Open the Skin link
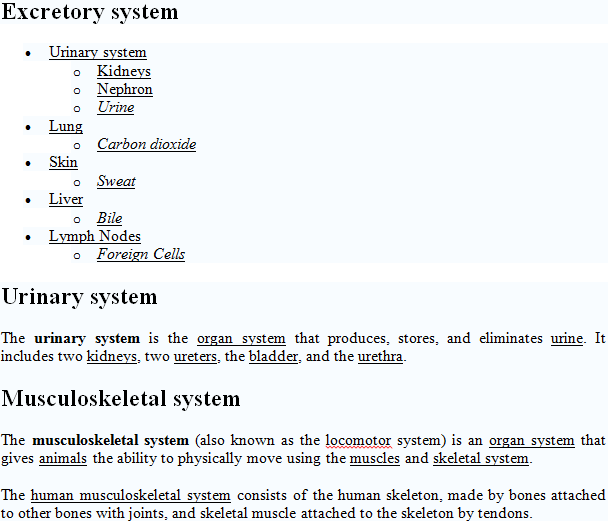The width and height of the screenshot is (609, 521). [63, 162]
